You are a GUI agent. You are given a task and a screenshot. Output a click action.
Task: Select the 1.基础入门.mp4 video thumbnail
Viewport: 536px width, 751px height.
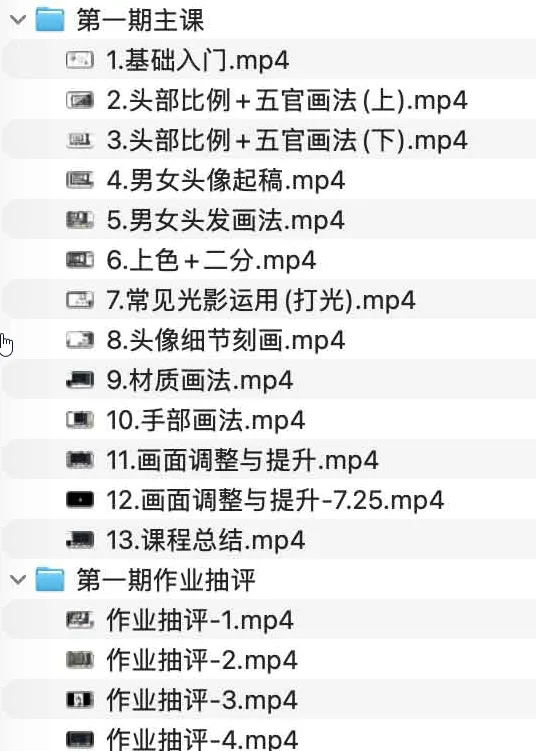pos(80,60)
